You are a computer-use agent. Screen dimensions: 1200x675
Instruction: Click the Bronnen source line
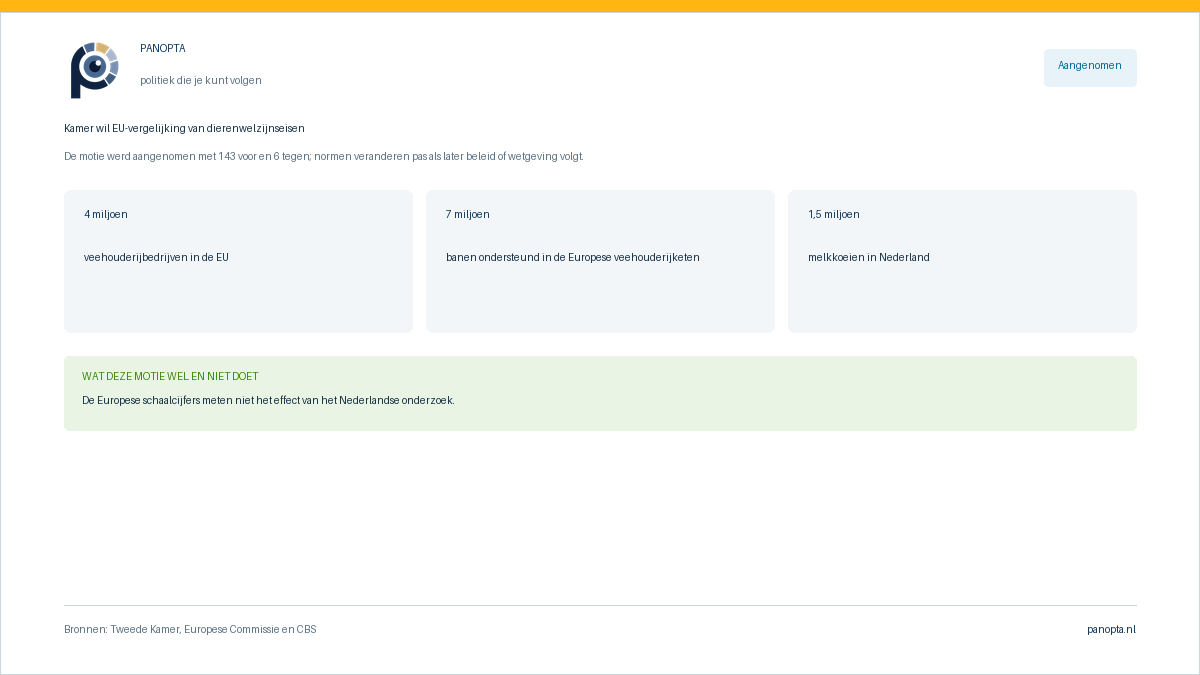tap(190, 629)
